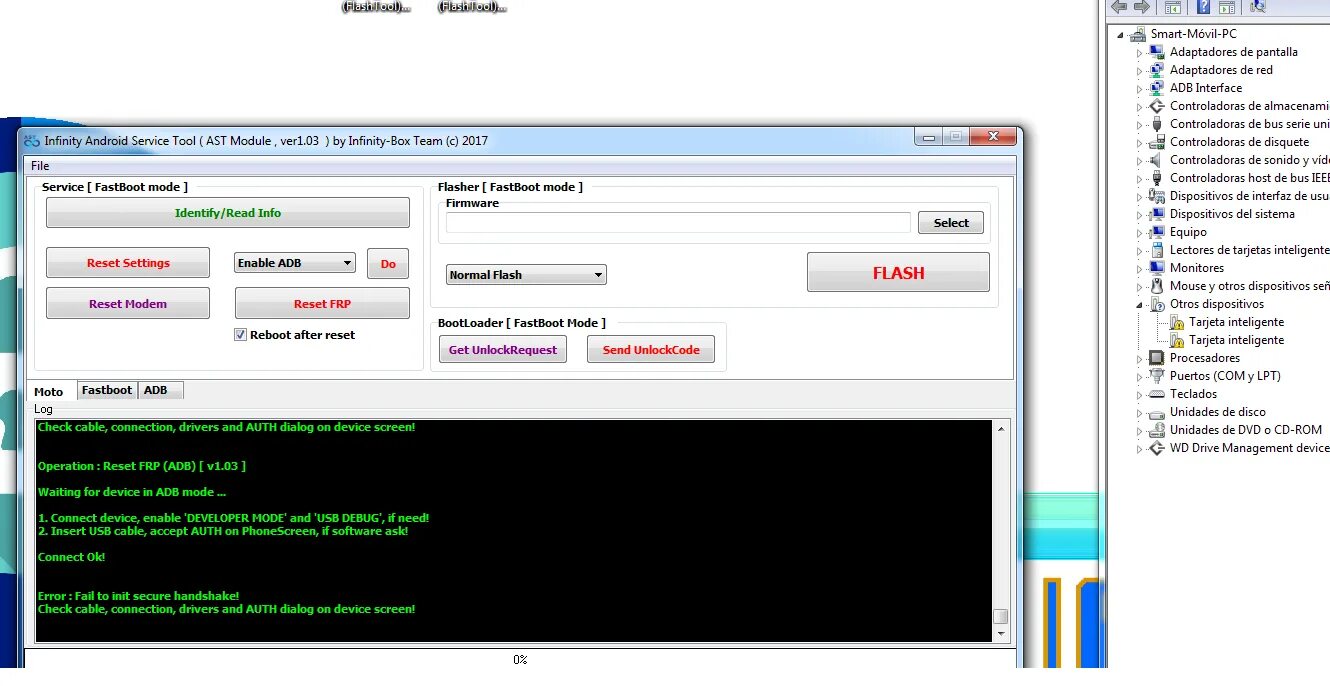1330x686 pixels.
Task: Click the Smart-Móvil-PC computer icon
Action: 1138,34
